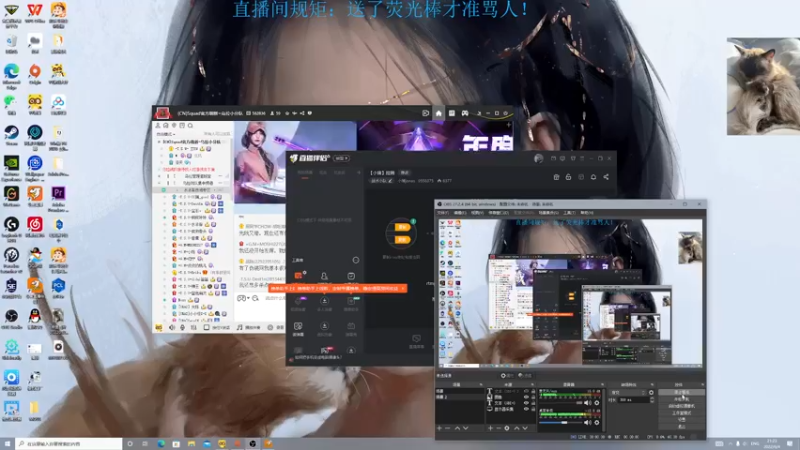Adjust transition duration stepper in OBS

[x=652, y=399]
